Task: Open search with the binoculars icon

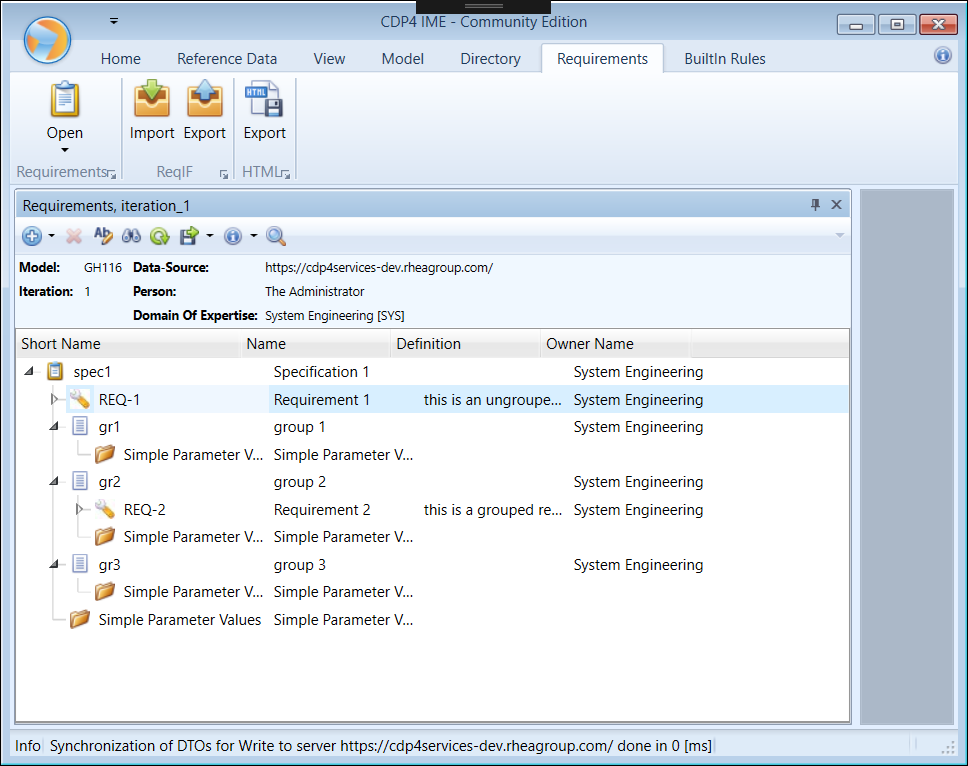Action: click(131, 236)
